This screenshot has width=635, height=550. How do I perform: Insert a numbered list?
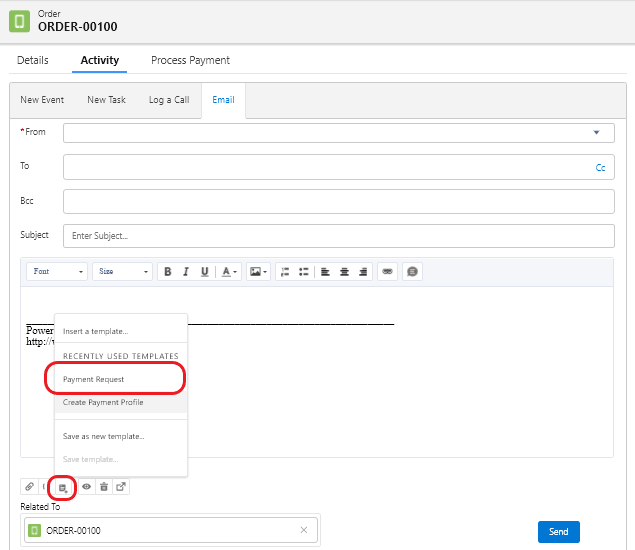point(285,272)
